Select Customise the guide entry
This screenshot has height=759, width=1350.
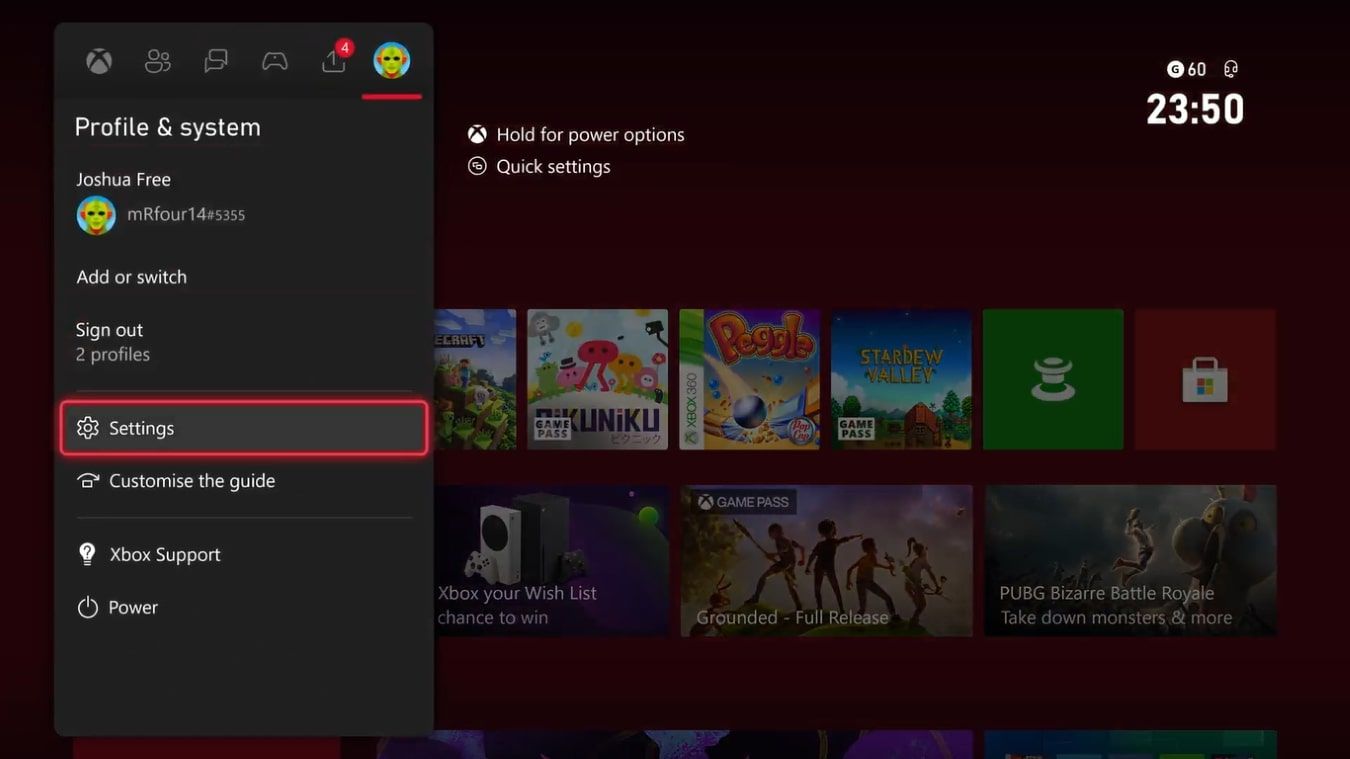coord(192,480)
